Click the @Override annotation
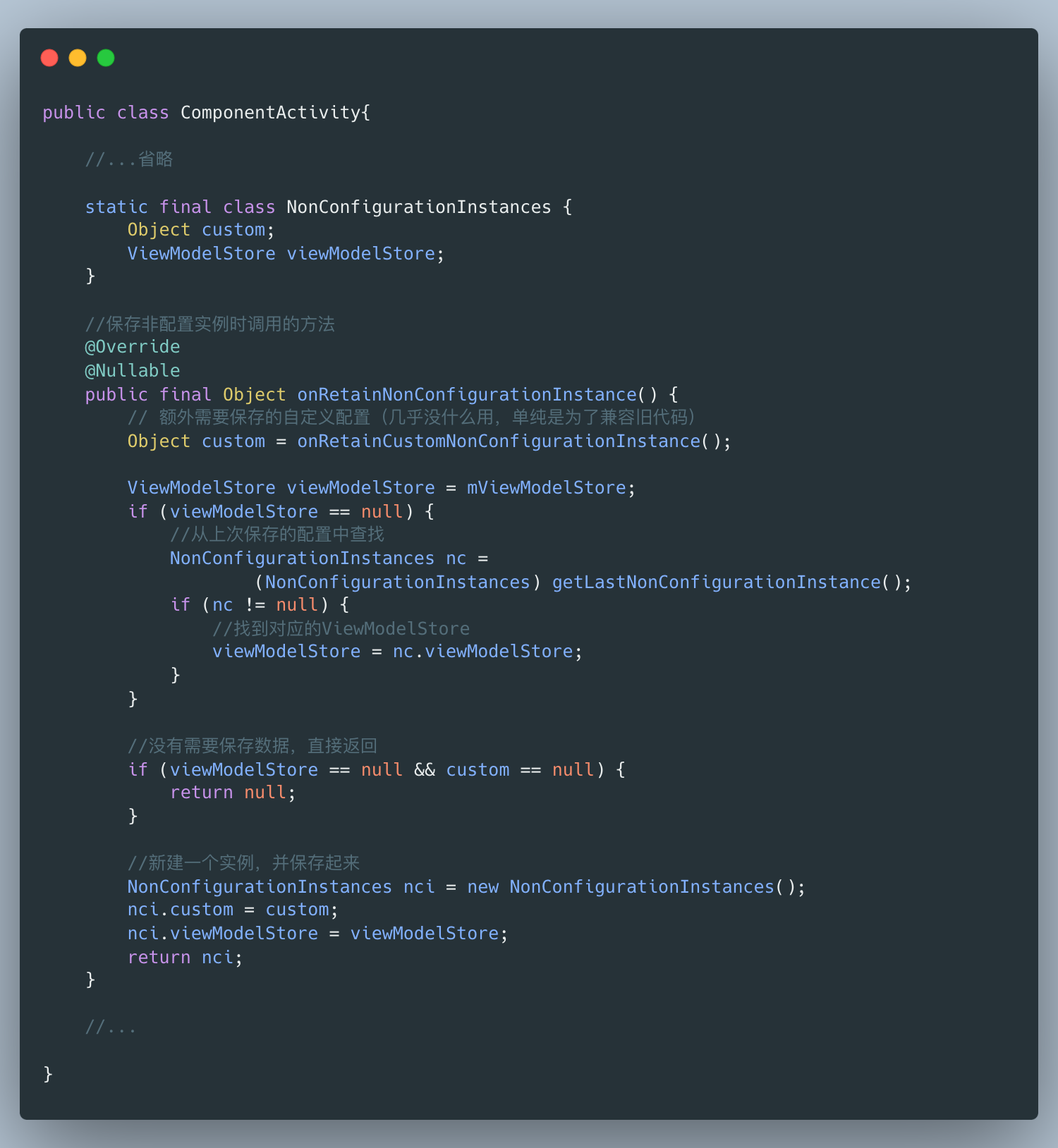The height and width of the screenshot is (1148, 1058). (133, 347)
